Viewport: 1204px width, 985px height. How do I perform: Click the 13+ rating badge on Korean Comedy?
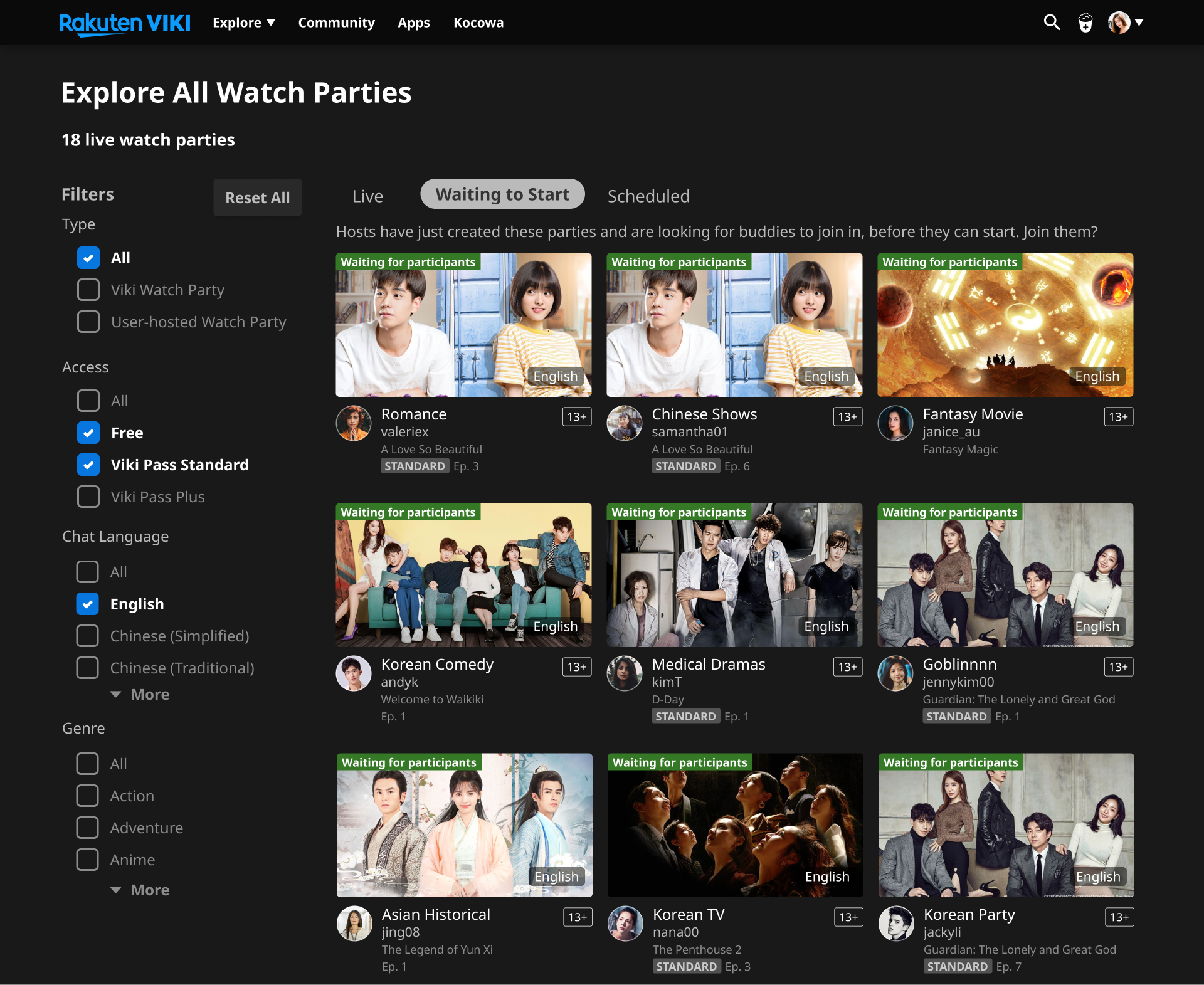[576, 667]
